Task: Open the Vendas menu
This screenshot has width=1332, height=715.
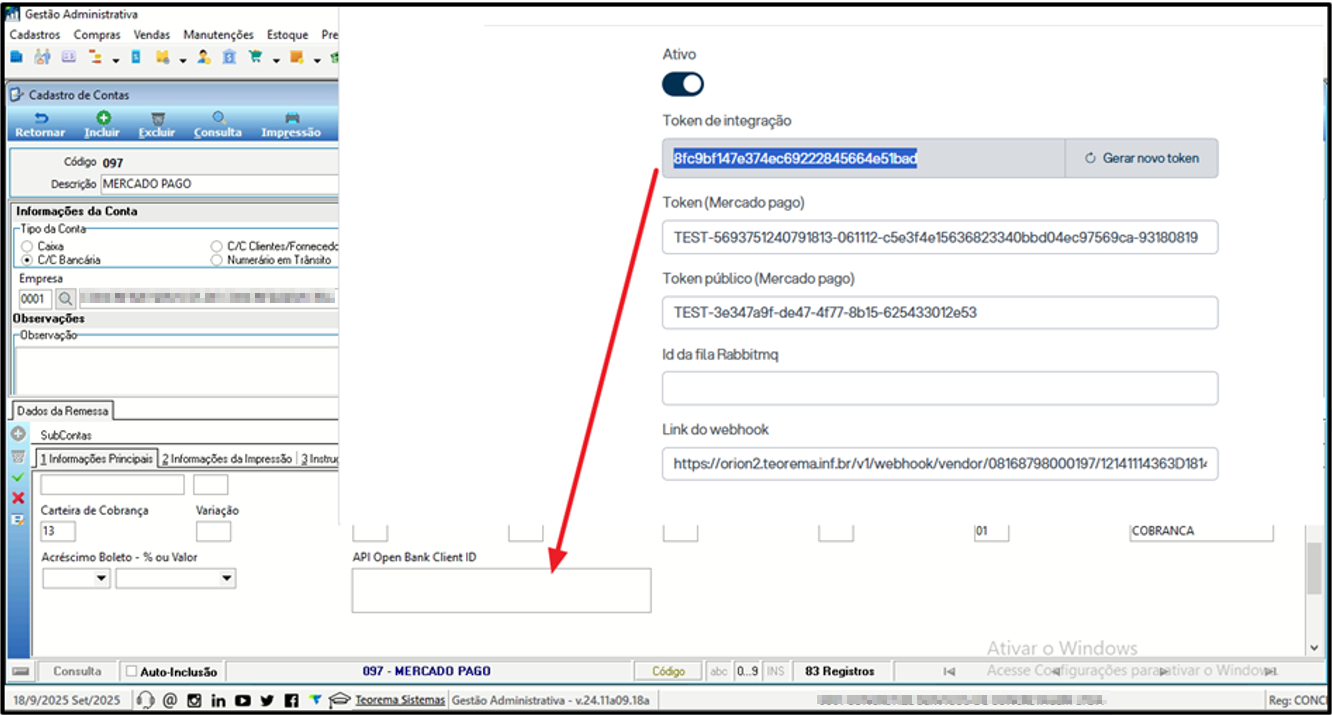Action: (152, 35)
